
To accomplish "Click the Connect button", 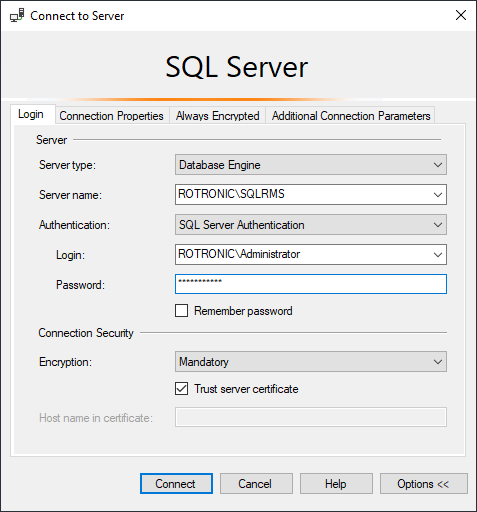I will (176, 483).
